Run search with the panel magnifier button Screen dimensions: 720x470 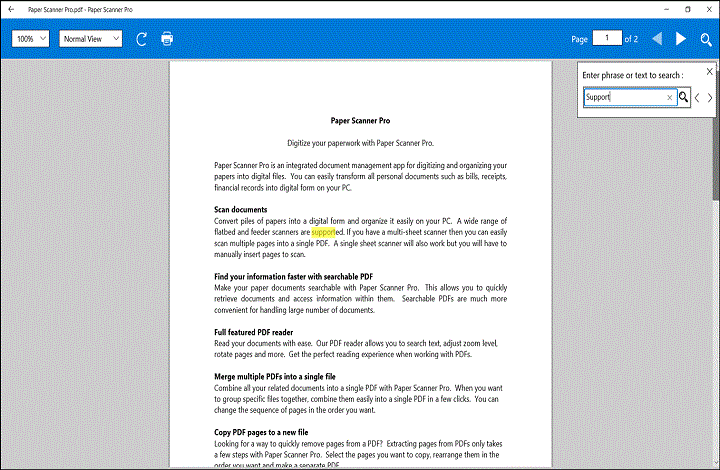684,97
